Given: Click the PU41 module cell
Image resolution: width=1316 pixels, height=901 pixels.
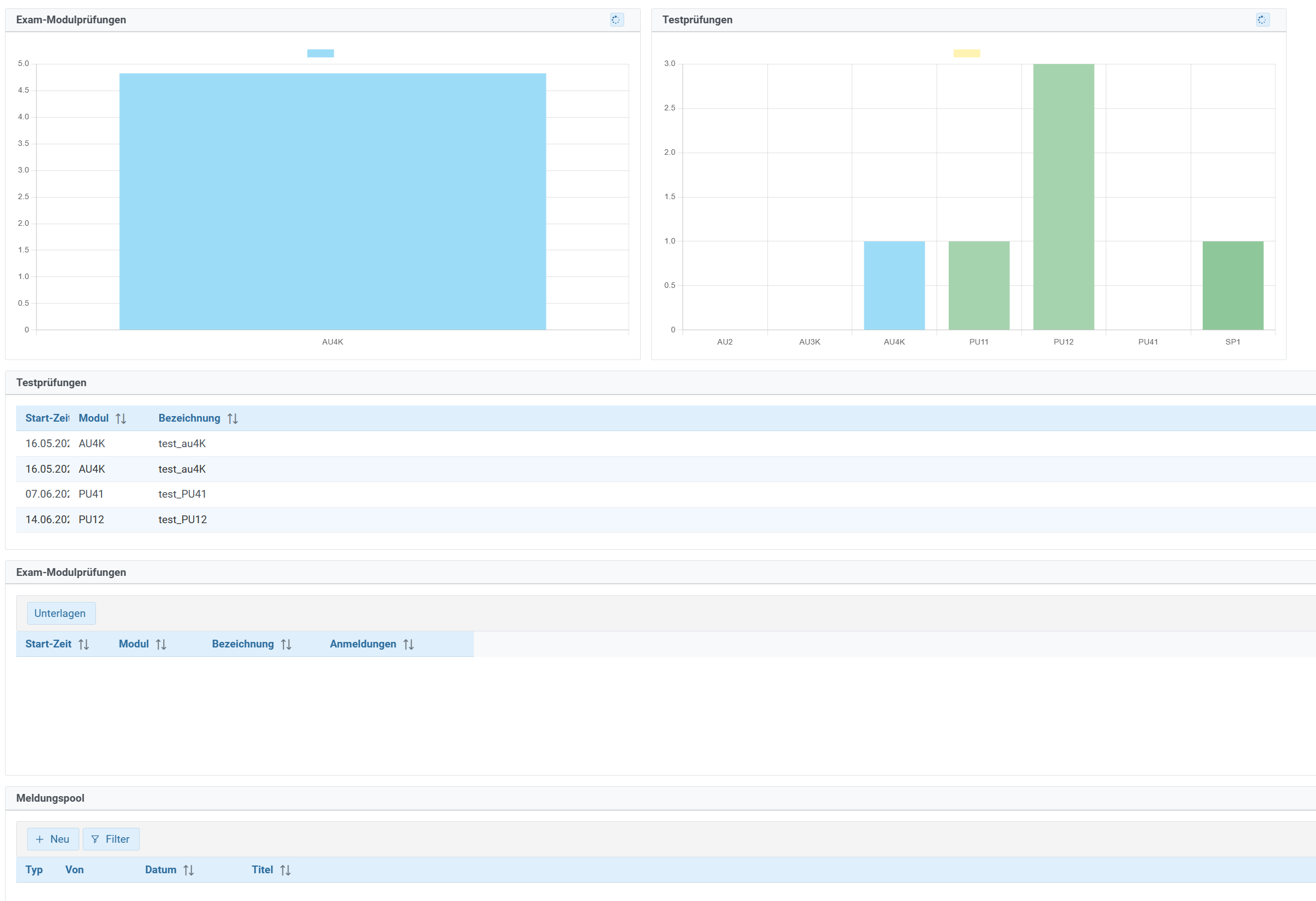Looking at the screenshot, I should pos(91,494).
